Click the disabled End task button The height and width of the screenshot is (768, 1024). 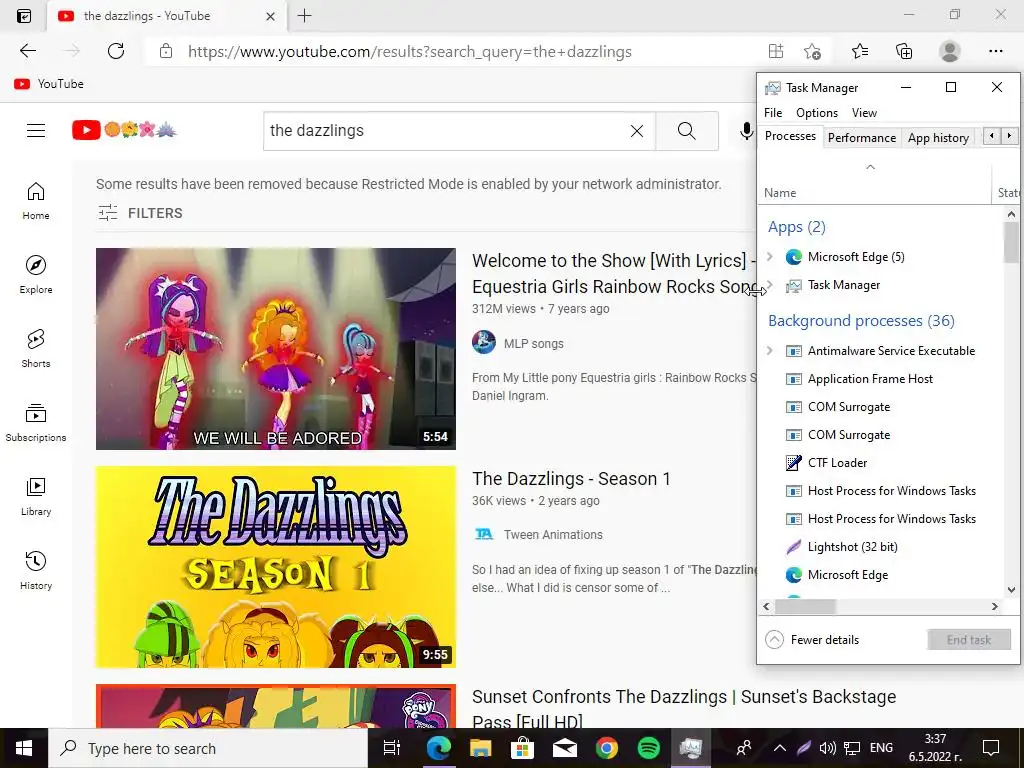coord(968,639)
